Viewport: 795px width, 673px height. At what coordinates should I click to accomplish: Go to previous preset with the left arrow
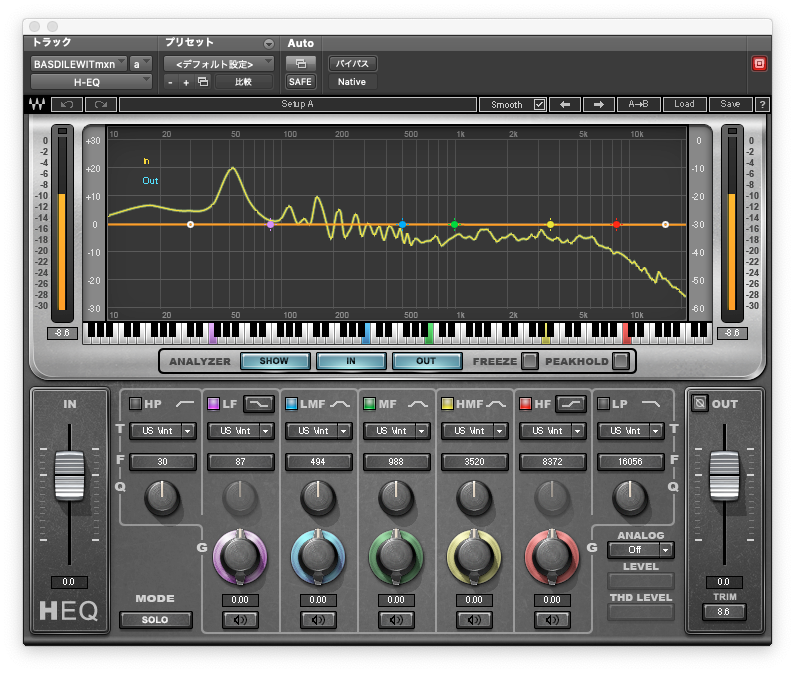565,104
